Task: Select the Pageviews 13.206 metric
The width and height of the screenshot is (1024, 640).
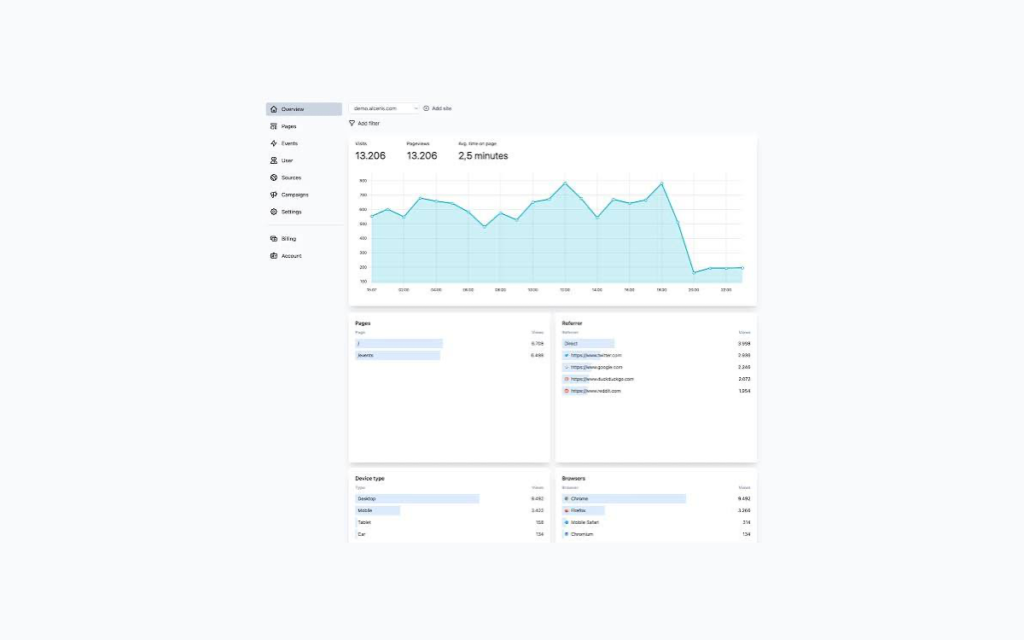Action: (422, 152)
